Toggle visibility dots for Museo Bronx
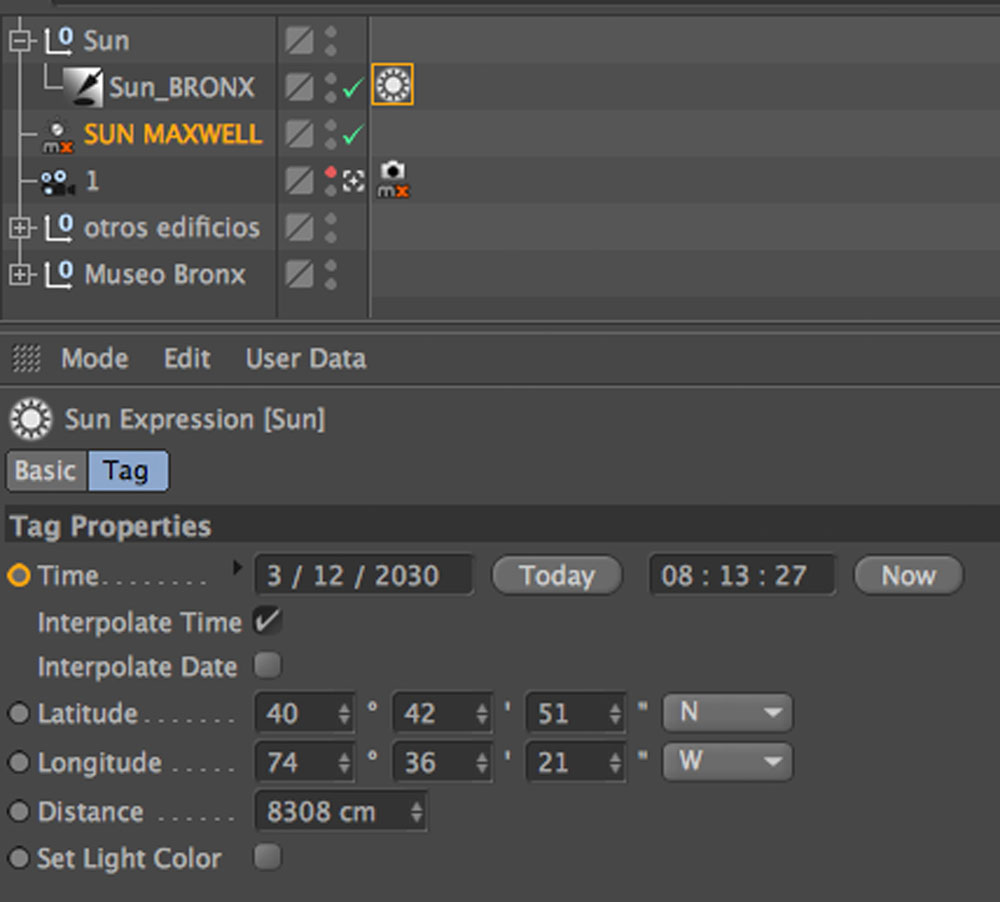Image resolution: width=1000 pixels, height=902 pixels. pos(330,274)
